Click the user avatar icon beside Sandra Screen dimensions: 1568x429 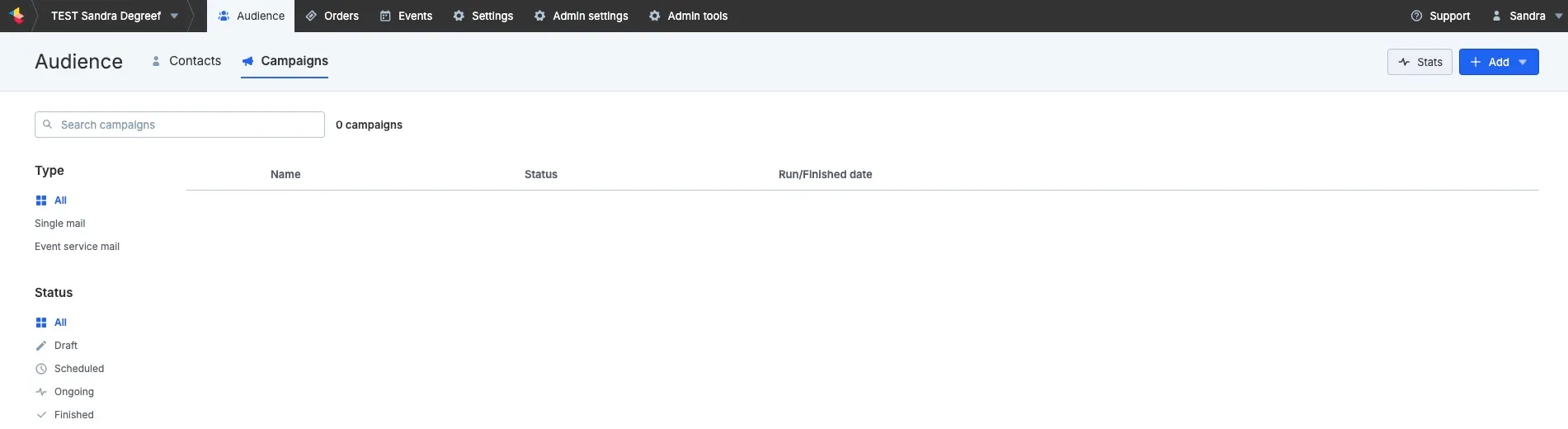1496,16
